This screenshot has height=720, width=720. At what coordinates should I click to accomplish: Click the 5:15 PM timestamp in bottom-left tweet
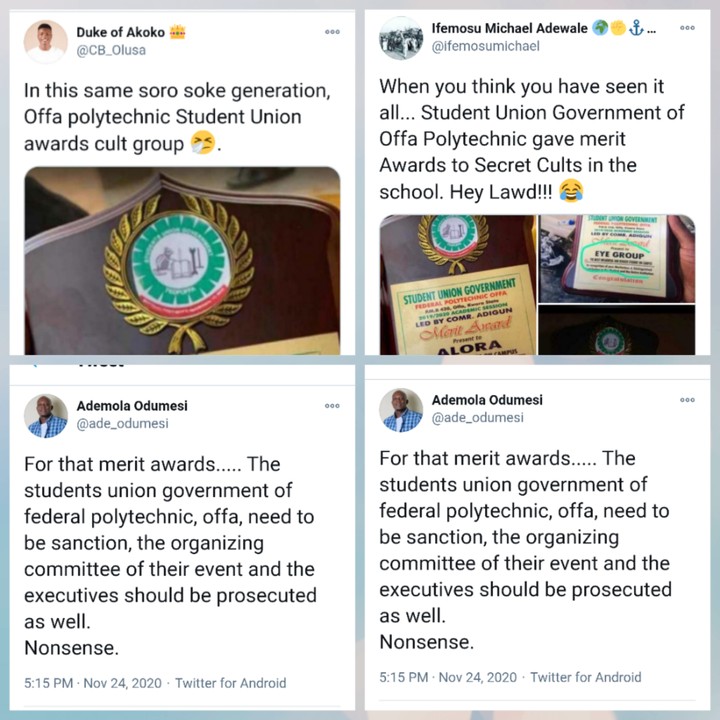pos(49,683)
